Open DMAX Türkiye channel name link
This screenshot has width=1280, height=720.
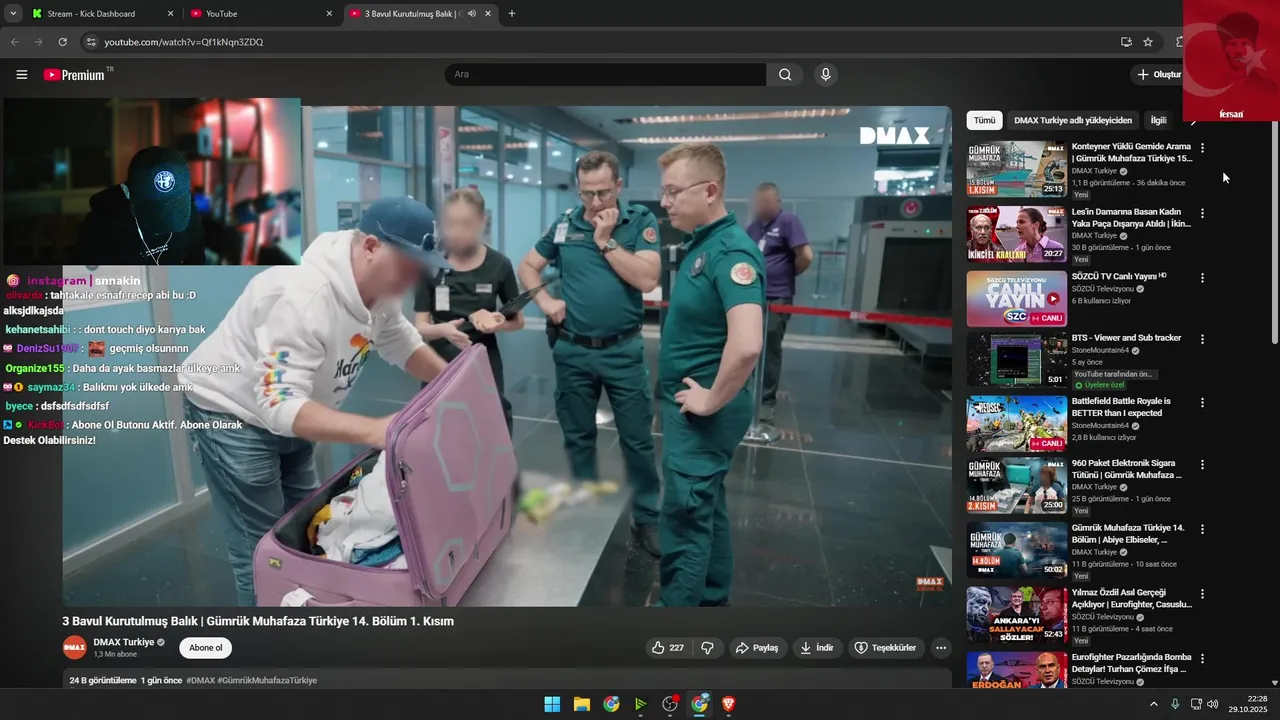124,642
